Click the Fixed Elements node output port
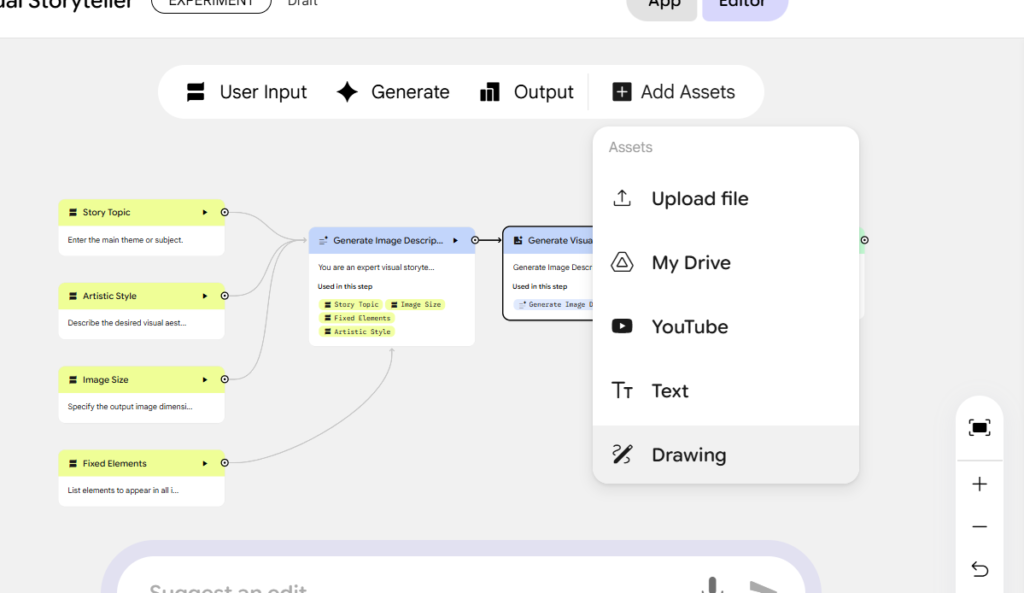Screen dimensions: 1024x593 pos(225,463)
